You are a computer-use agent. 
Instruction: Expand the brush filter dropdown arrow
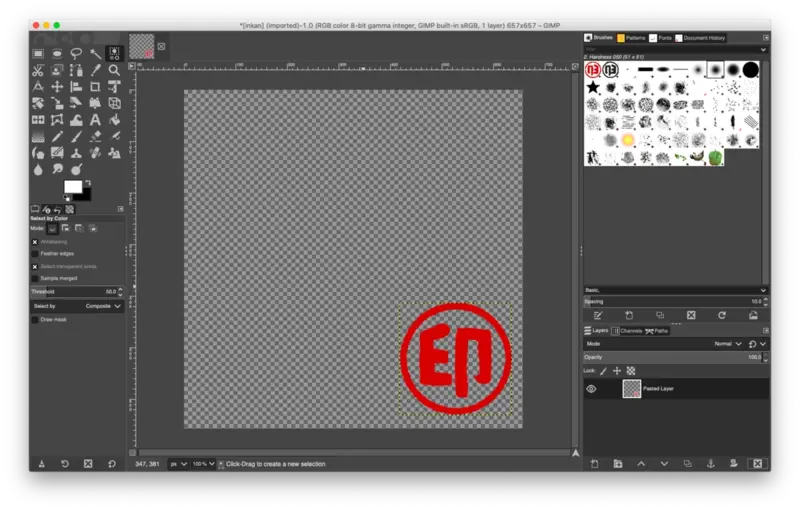764,49
